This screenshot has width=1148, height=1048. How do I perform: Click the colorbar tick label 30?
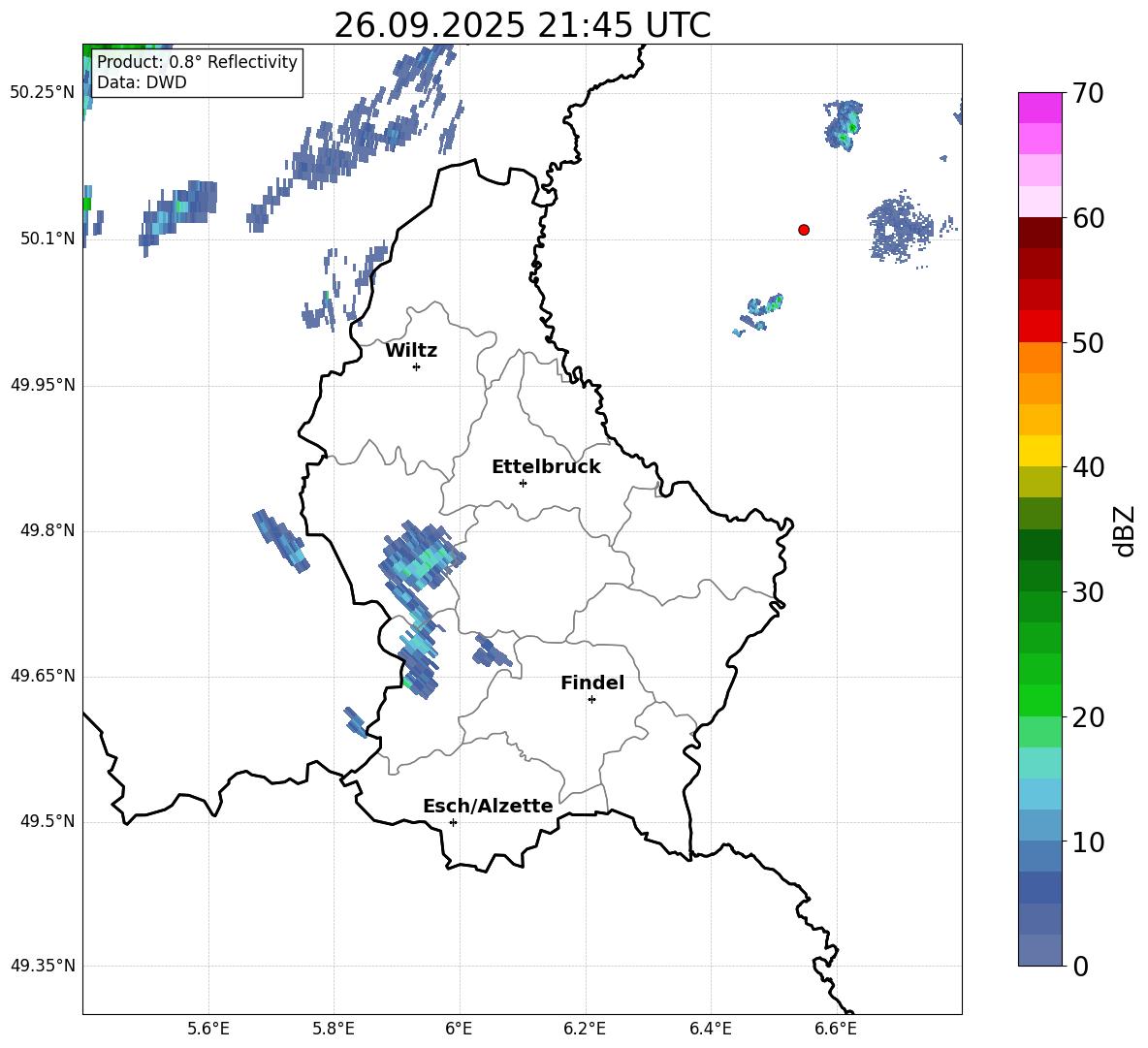point(1088,592)
